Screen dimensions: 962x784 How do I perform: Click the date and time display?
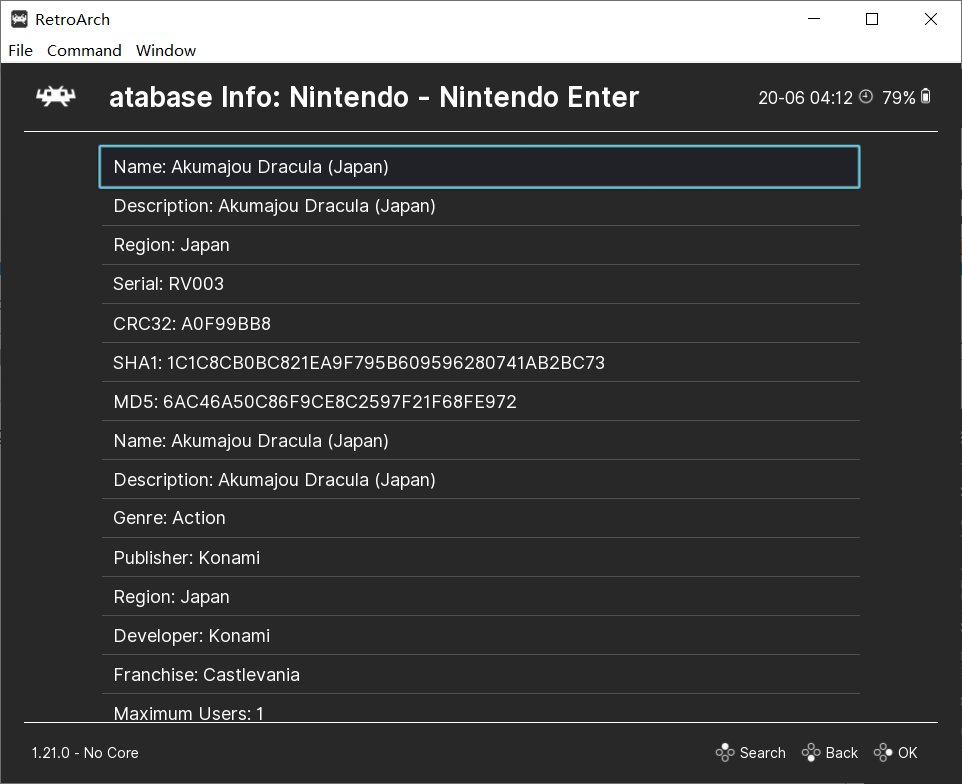[806, 98]
